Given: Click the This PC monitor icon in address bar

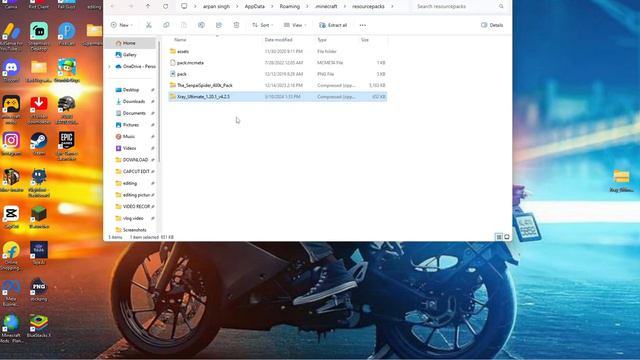Looking at the screenshot, I should (x=184, y=7).
